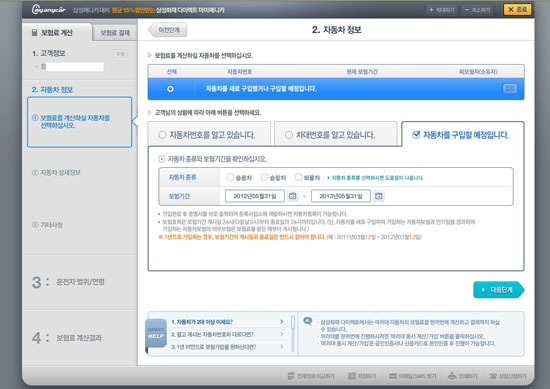Image resolution: width=550 pixels, height=389 pixels.
Task: Select the 화물차 vehicle type radio button
Action: click(298, 177)
